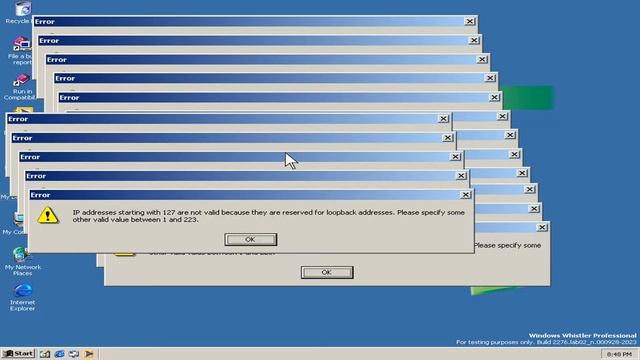Image resolution: width=640 pixels, height=360 pixels.
Task: Launch Outlook Express from Quick Launch bar
Action: 74,354
